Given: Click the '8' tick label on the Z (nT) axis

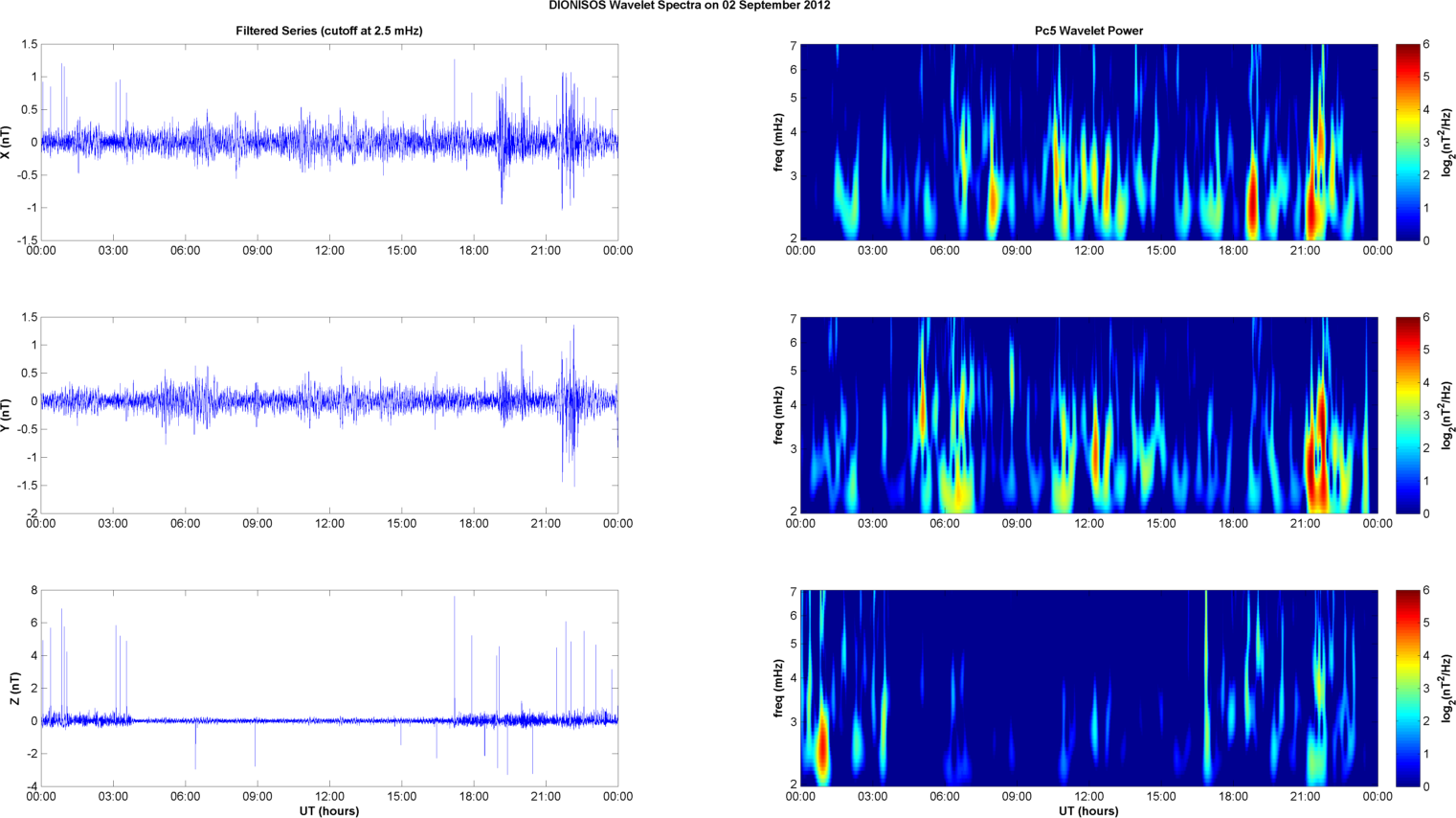Looking at the screenshot, I should tap(34, 591).
